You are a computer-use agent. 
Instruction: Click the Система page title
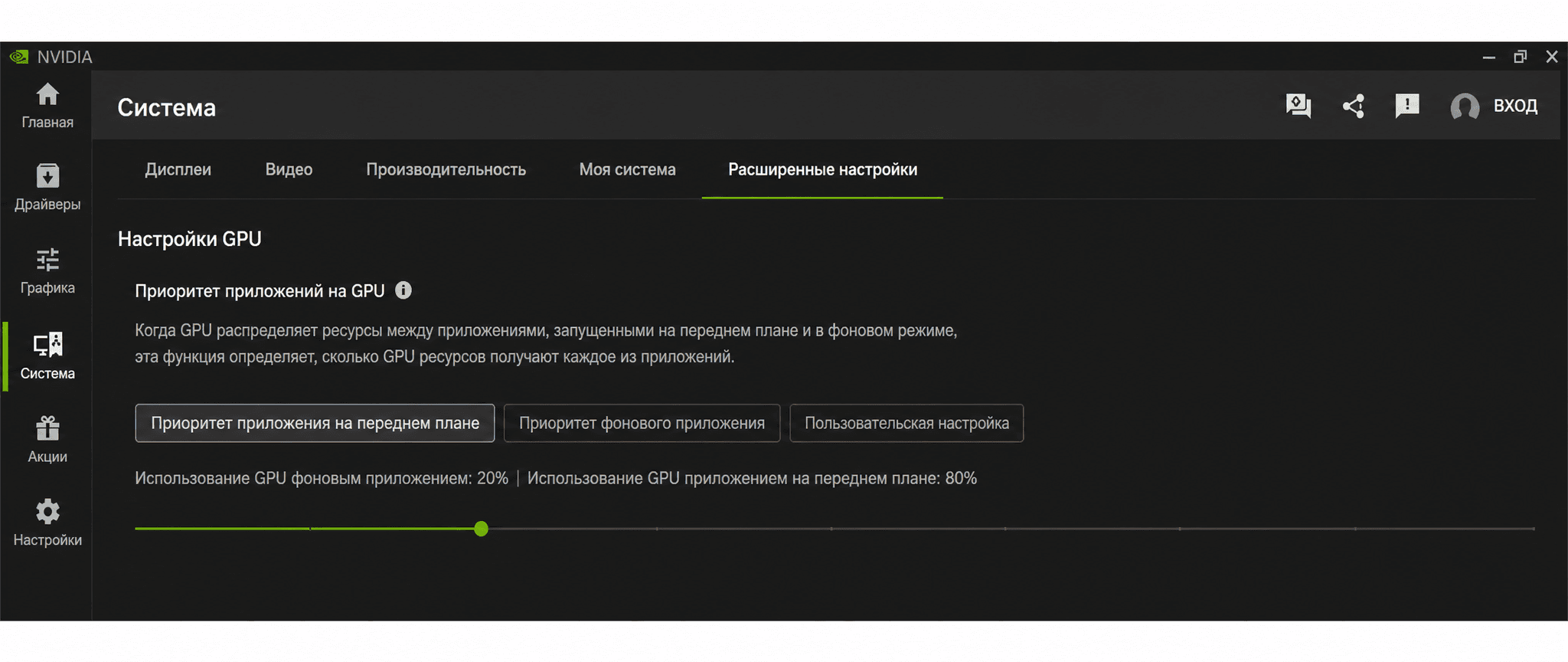coord(166,107)
